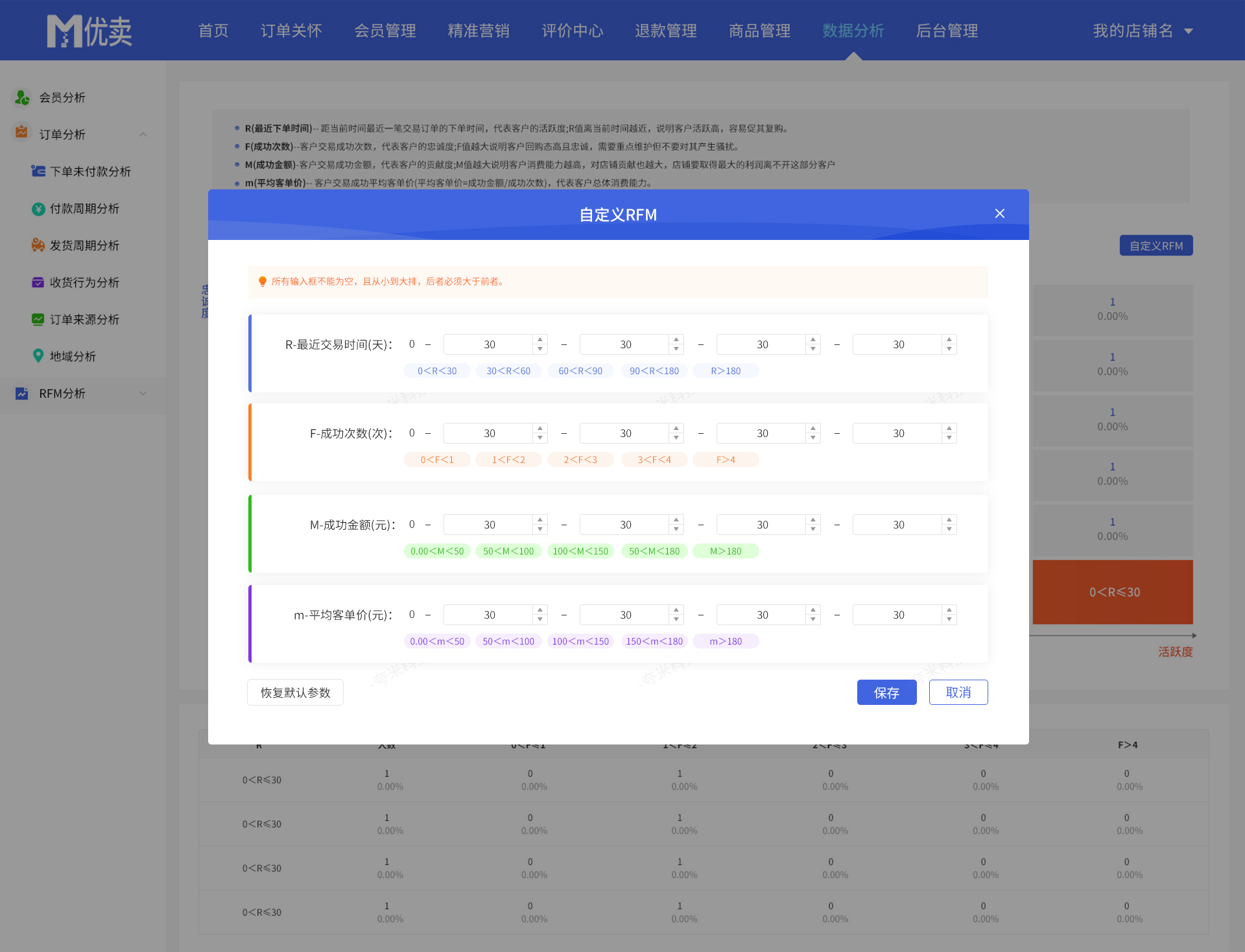Click the 恢复默认参数 button
This screenshot has width=1245, height=952.
pyautogui.click(x=295, y=693)
